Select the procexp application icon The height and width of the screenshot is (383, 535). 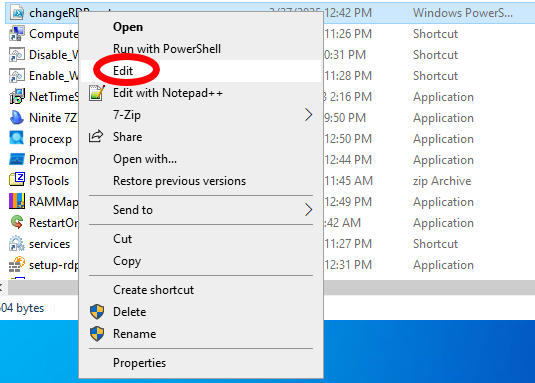[x=17, y=138]
